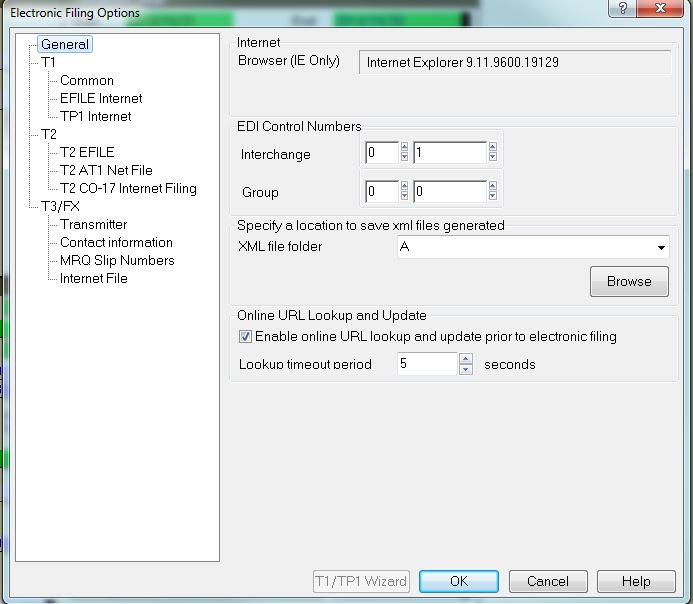
Task: Click the title bar question mark help icon
Action: [x=622, y=8]
